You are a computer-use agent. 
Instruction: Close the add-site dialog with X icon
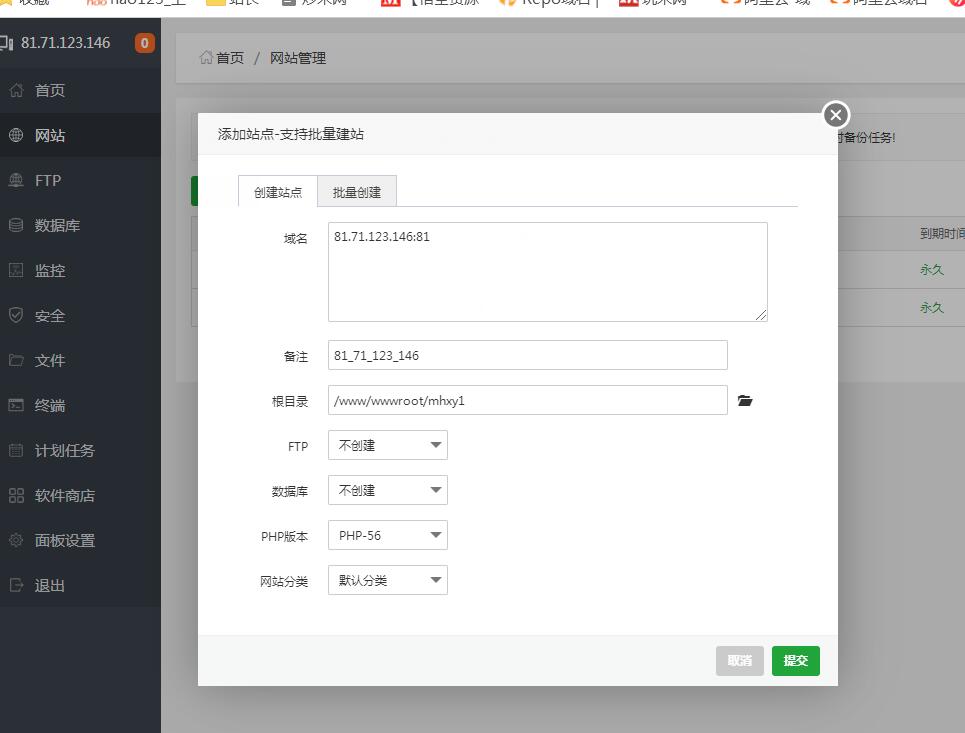836,115
